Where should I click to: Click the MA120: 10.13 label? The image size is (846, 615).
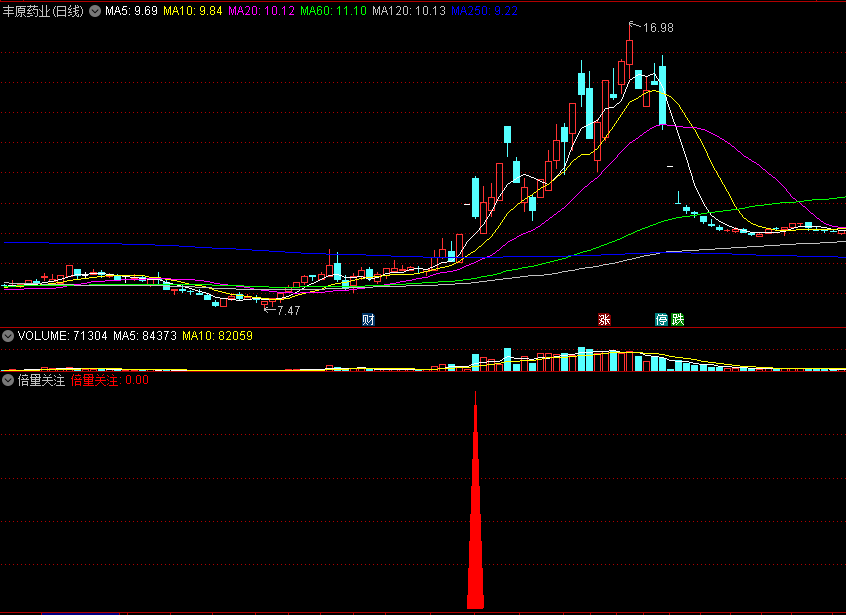point(409,11)
